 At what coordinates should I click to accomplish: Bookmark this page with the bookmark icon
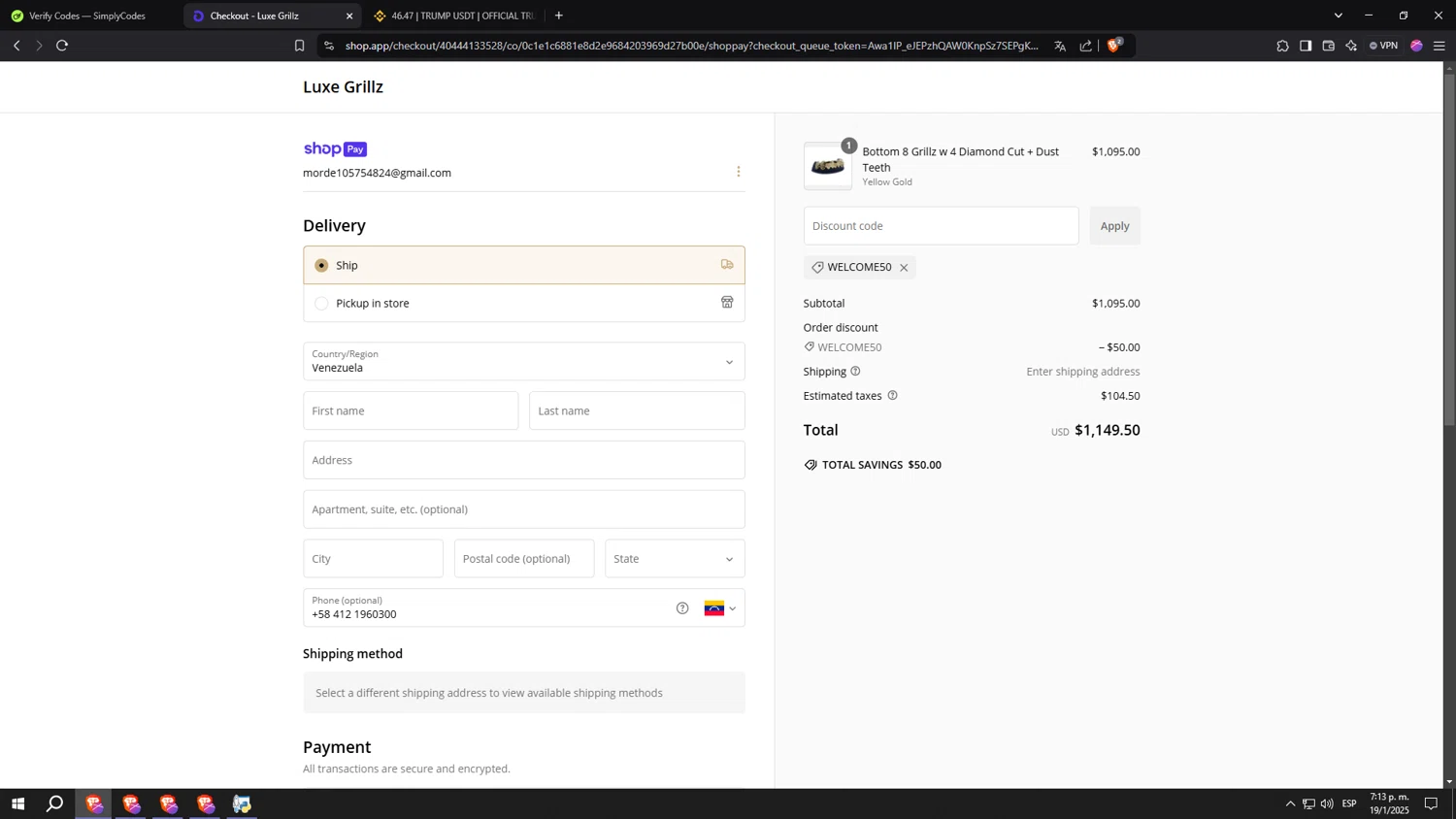pyautogui.click(x=299, y=46)
